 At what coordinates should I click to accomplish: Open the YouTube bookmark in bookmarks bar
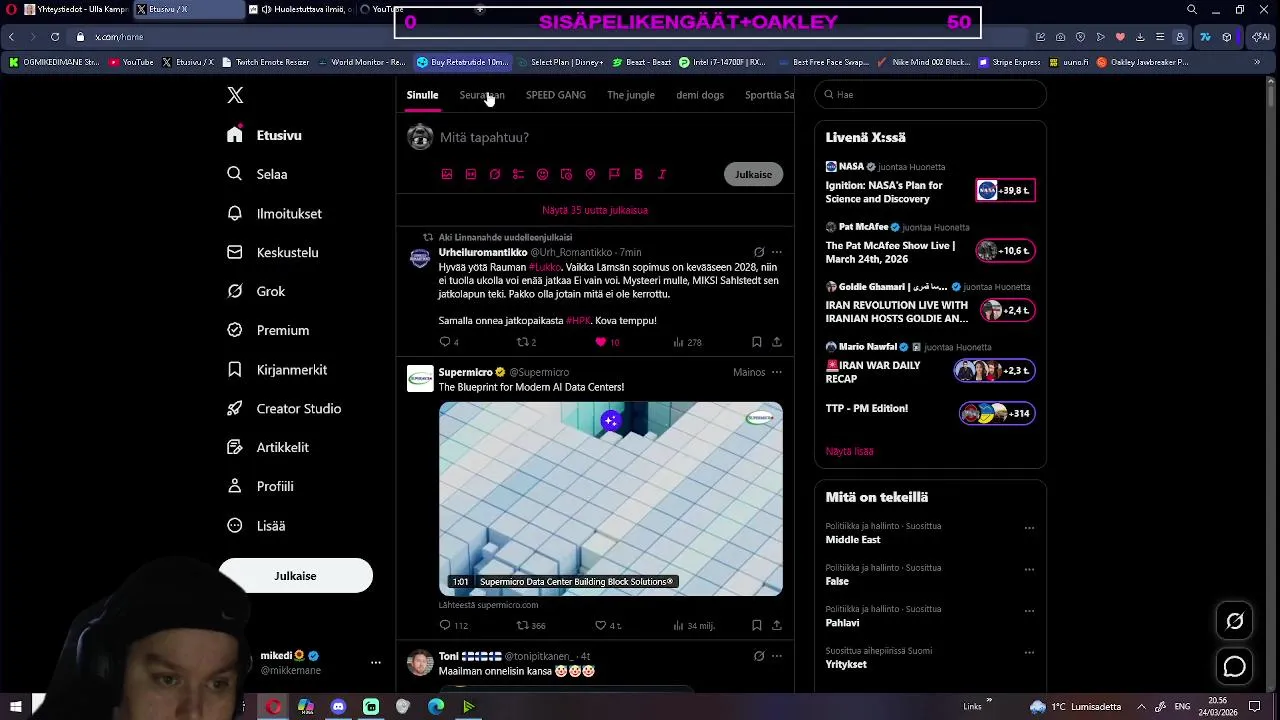[131, 62]
